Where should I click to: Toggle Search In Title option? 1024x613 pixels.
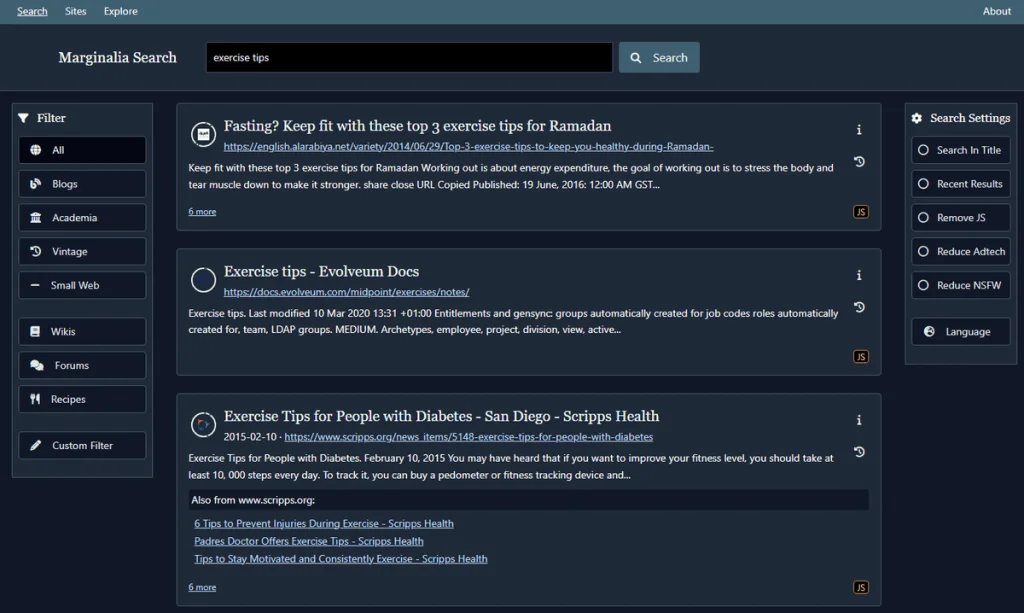pos(961,150)
